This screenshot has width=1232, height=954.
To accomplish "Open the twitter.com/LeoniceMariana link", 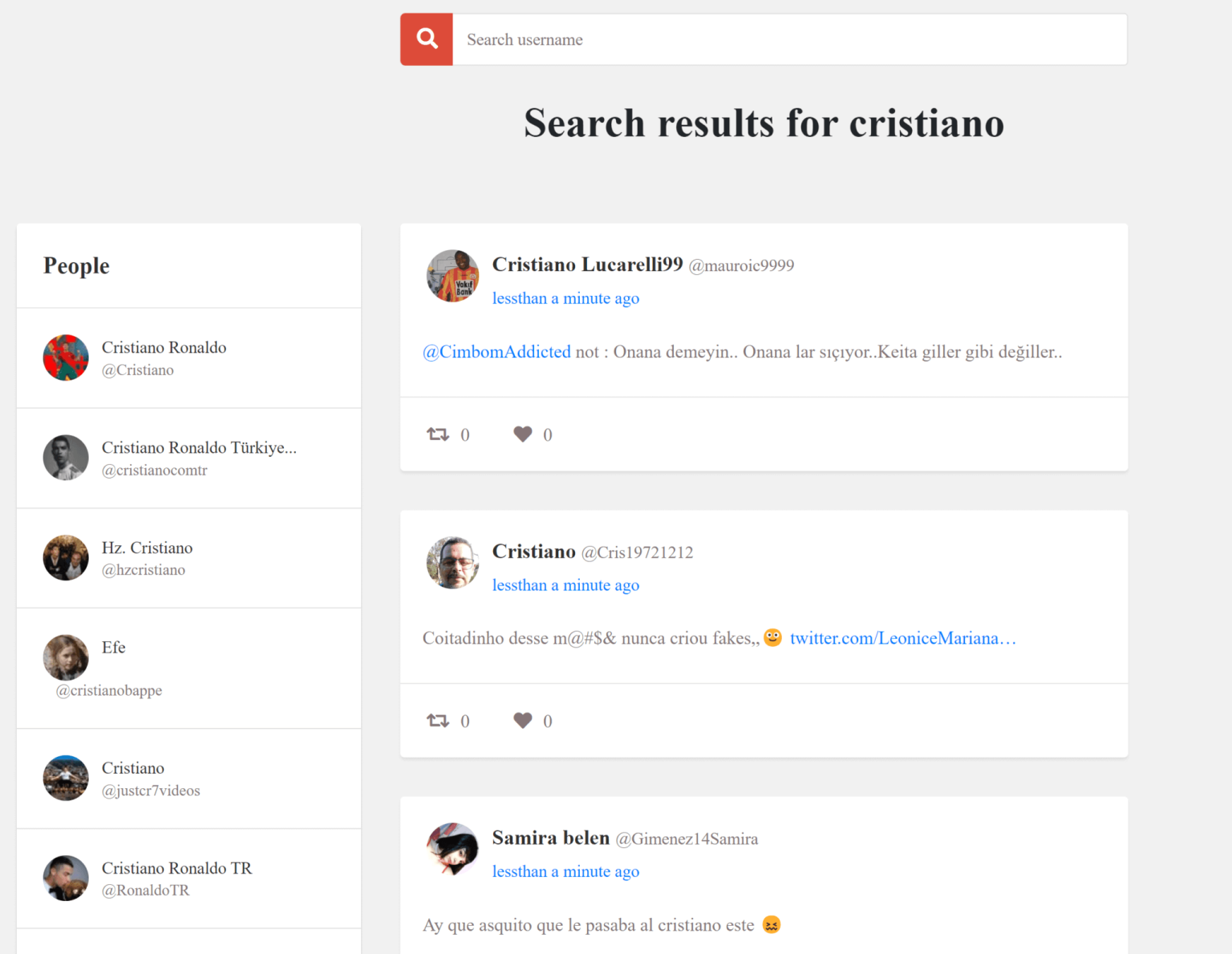I will click(902, 638).
